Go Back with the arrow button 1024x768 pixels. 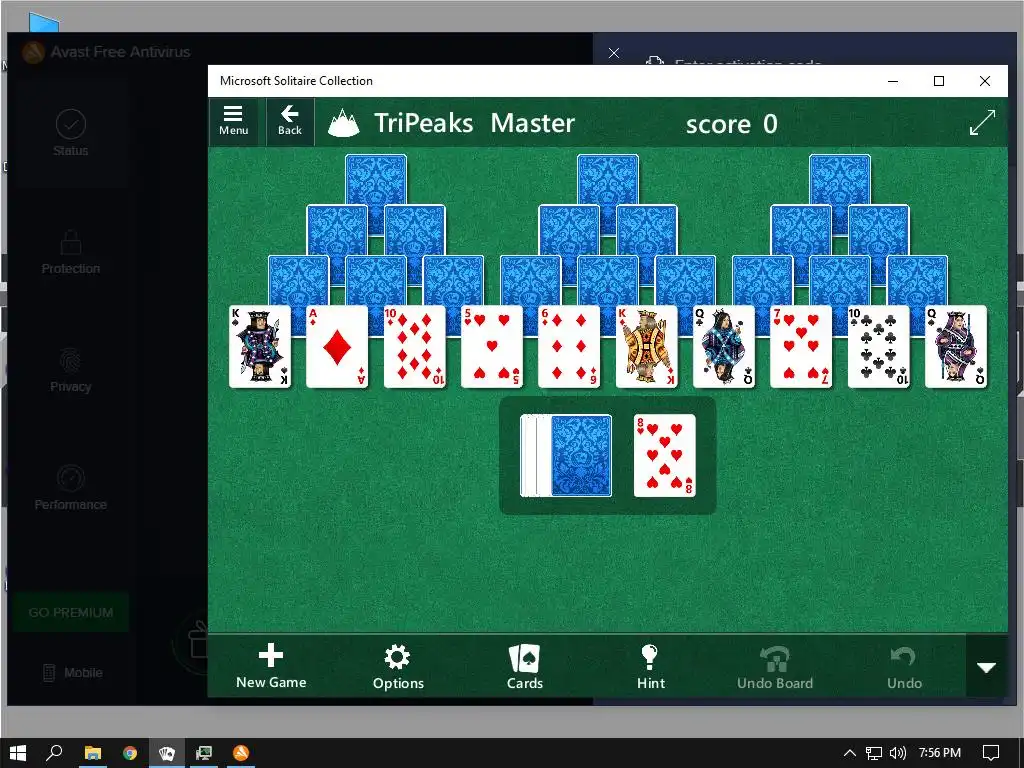[290, 121]
